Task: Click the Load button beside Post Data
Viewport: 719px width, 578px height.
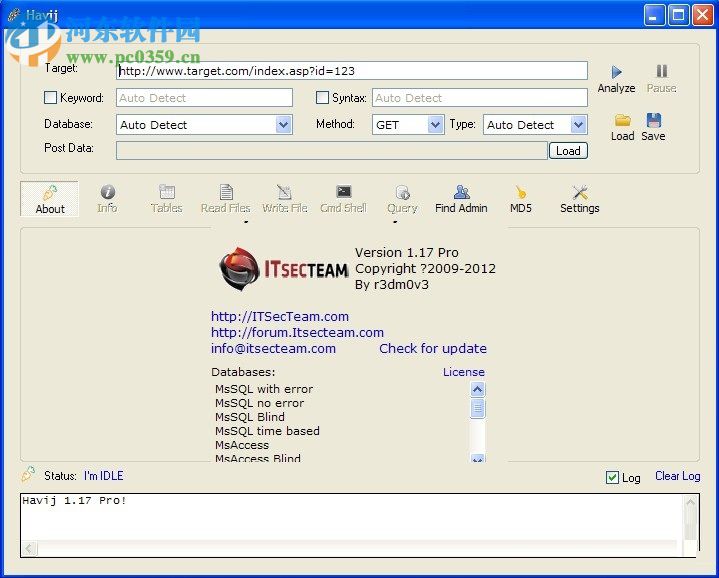Action: [x=568, y=151]
